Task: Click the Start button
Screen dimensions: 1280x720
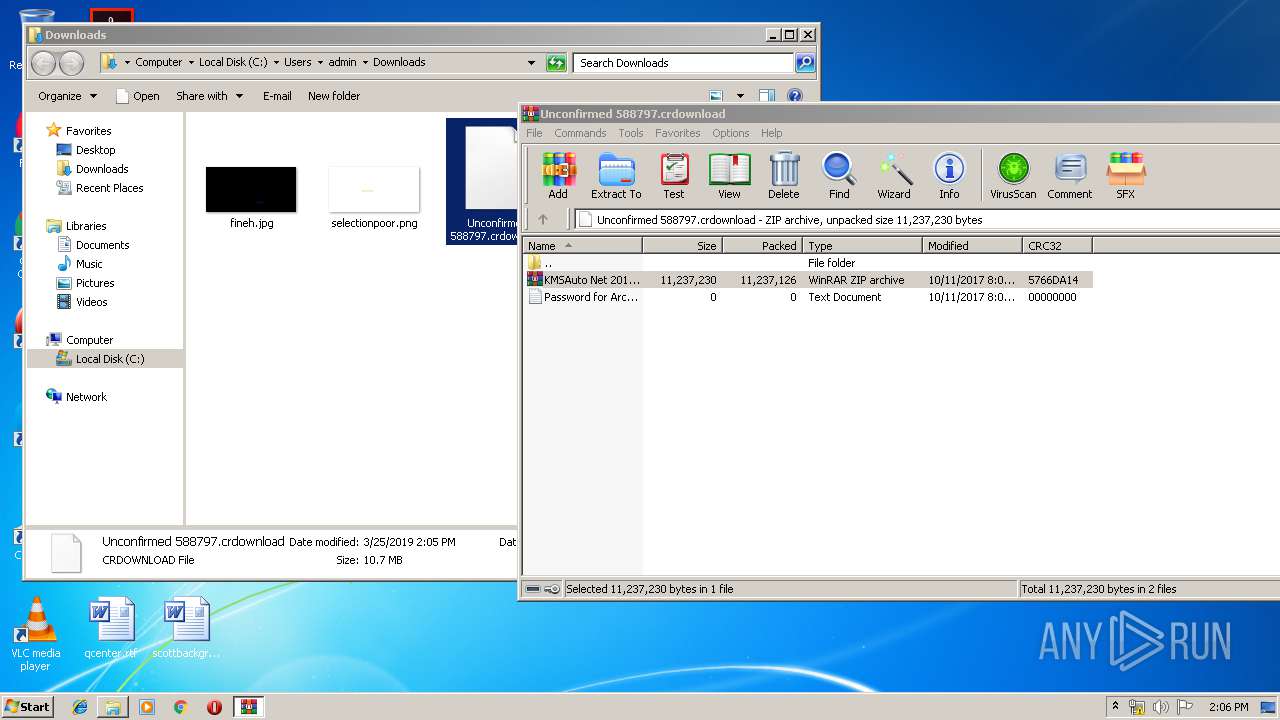Action: point(27,707)
